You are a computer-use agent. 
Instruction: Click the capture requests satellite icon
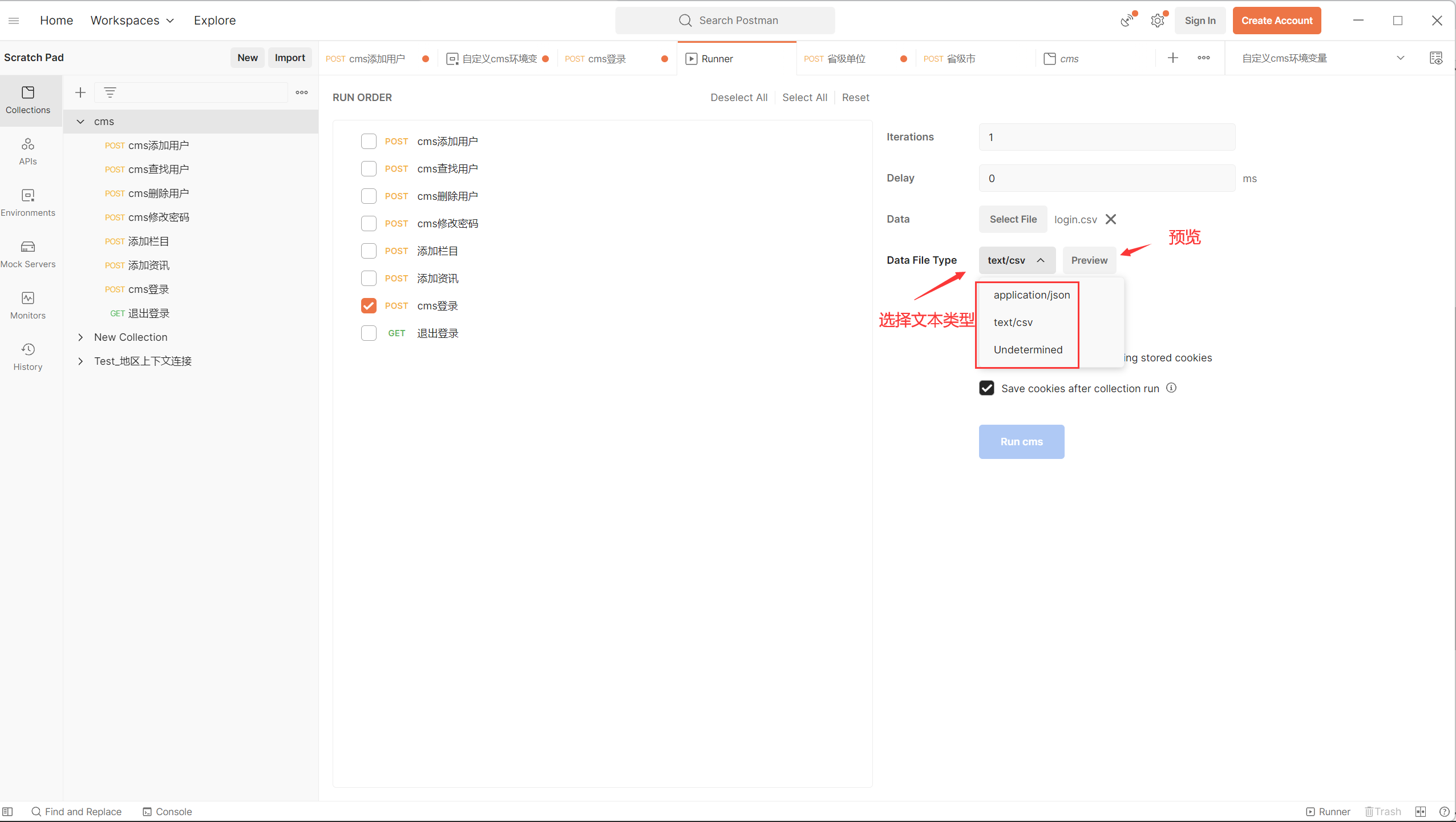coord(1126,21)
